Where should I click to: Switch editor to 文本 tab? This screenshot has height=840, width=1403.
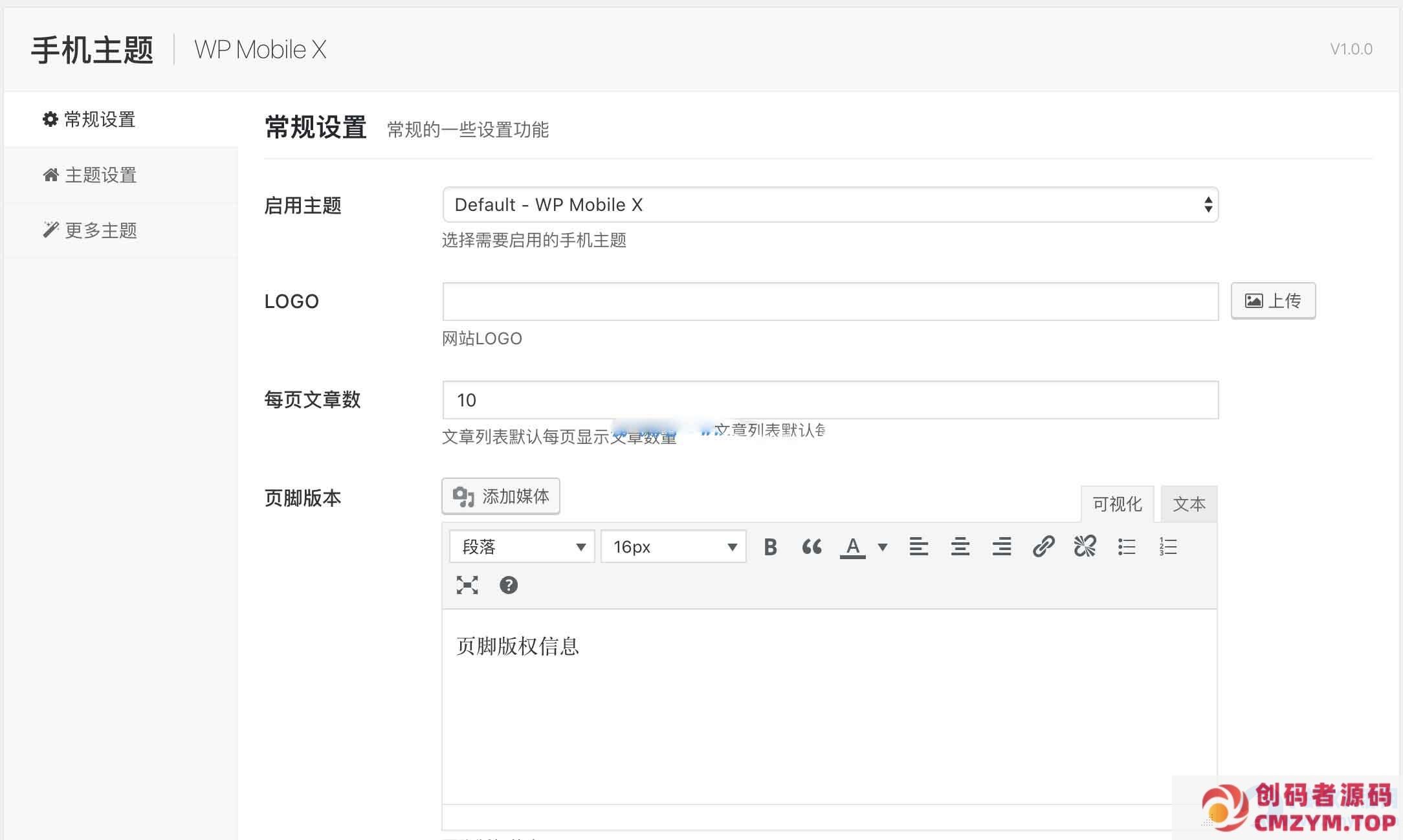[1189, 504]
